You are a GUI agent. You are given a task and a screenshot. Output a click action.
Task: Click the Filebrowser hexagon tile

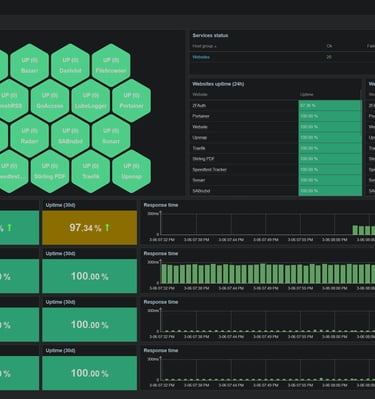pyautogui.click(x=111, y=65)
